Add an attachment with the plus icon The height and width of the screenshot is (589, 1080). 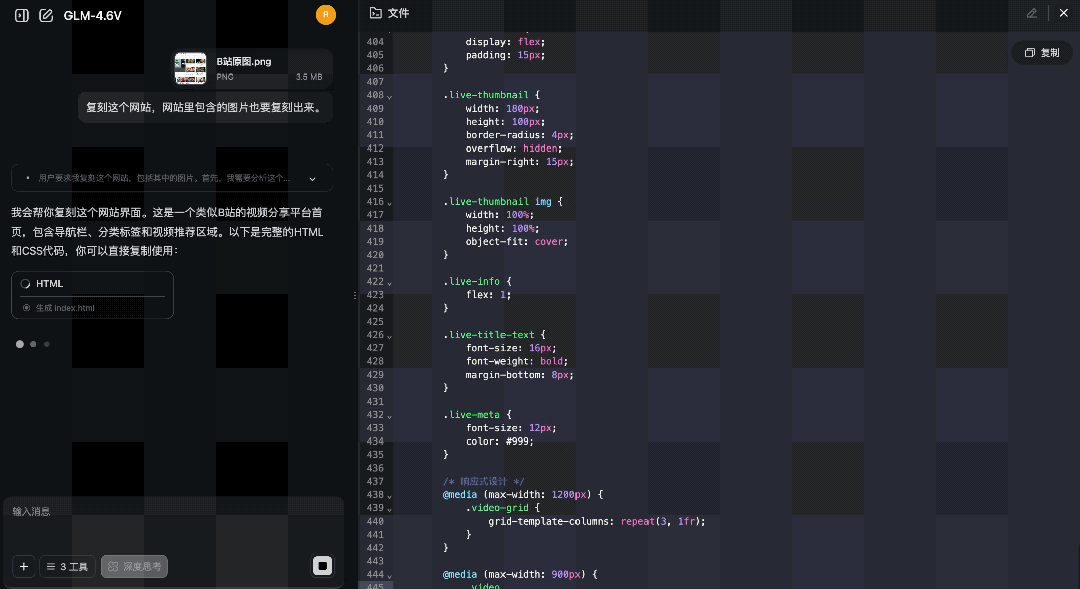pyautogui.click(x=23, y=566)
